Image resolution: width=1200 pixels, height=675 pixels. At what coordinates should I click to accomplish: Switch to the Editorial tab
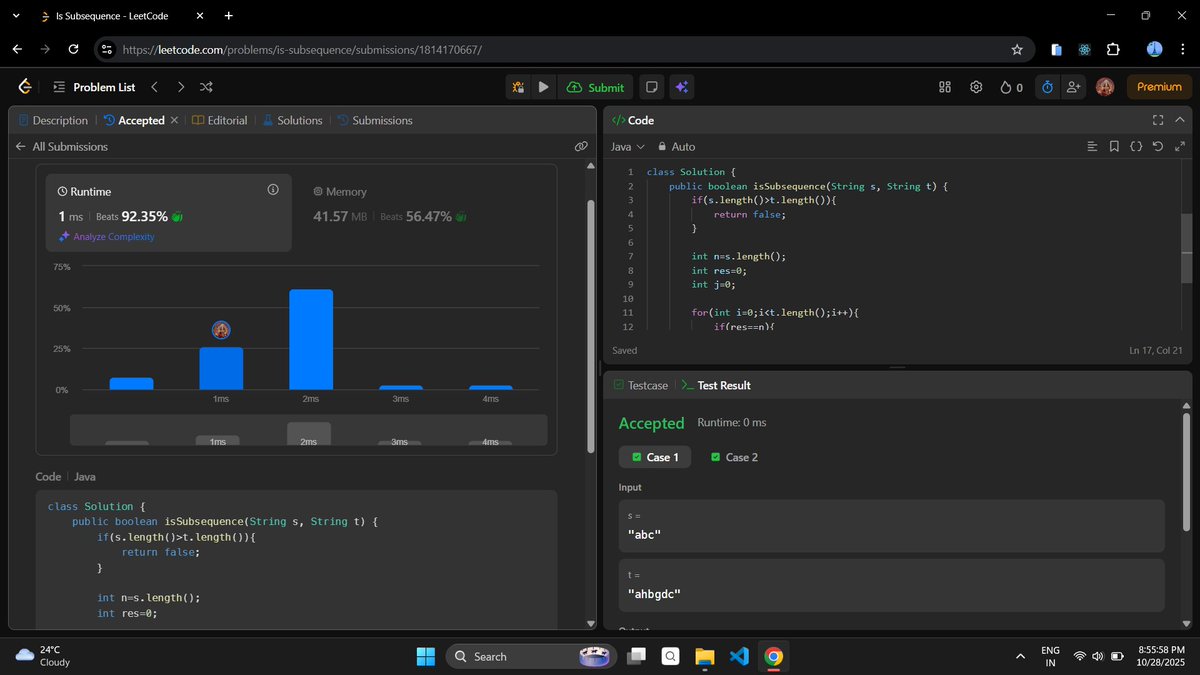click(220, 120)
